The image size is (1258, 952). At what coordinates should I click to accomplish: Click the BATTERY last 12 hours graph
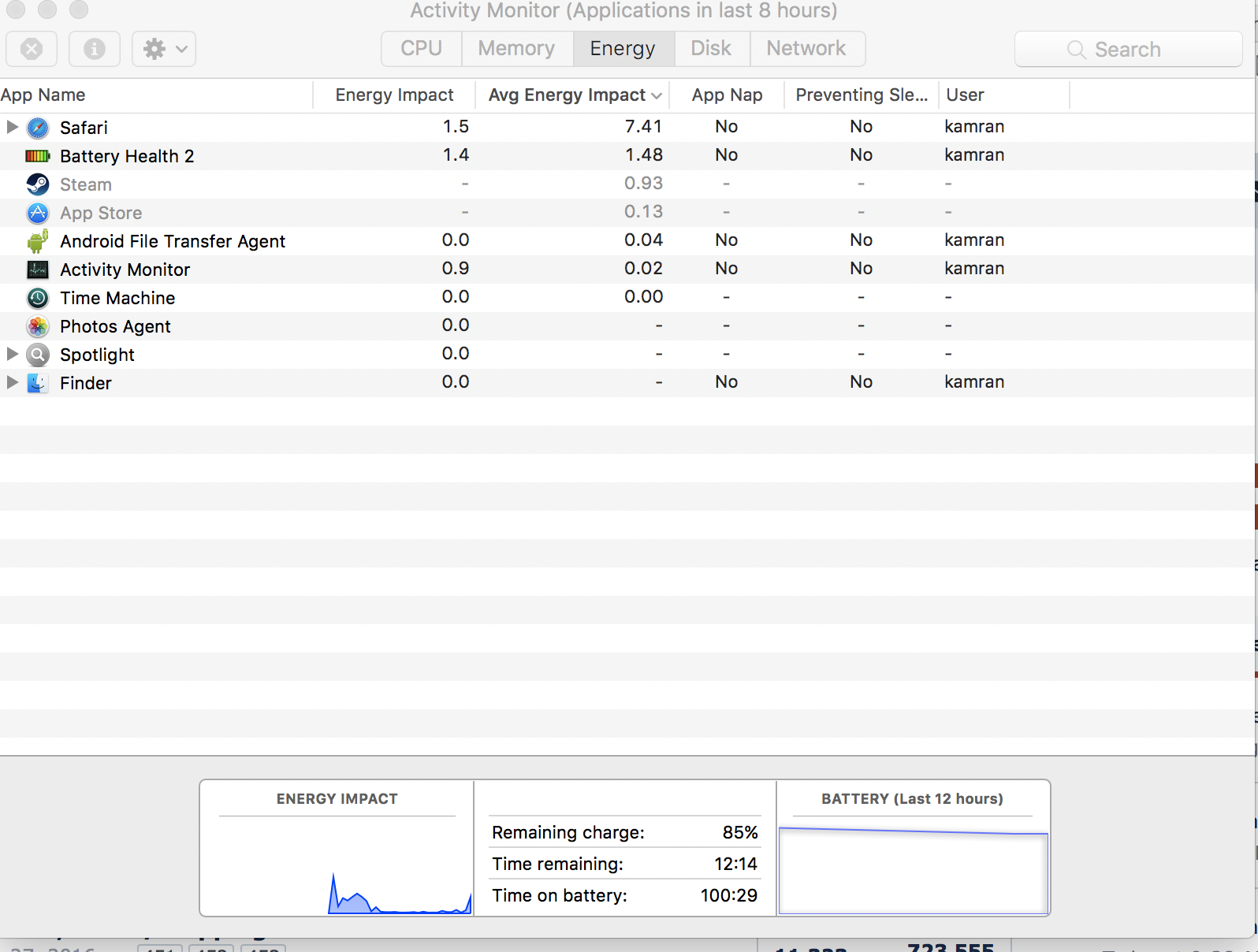pyautogui.click(x=914, y=870)
